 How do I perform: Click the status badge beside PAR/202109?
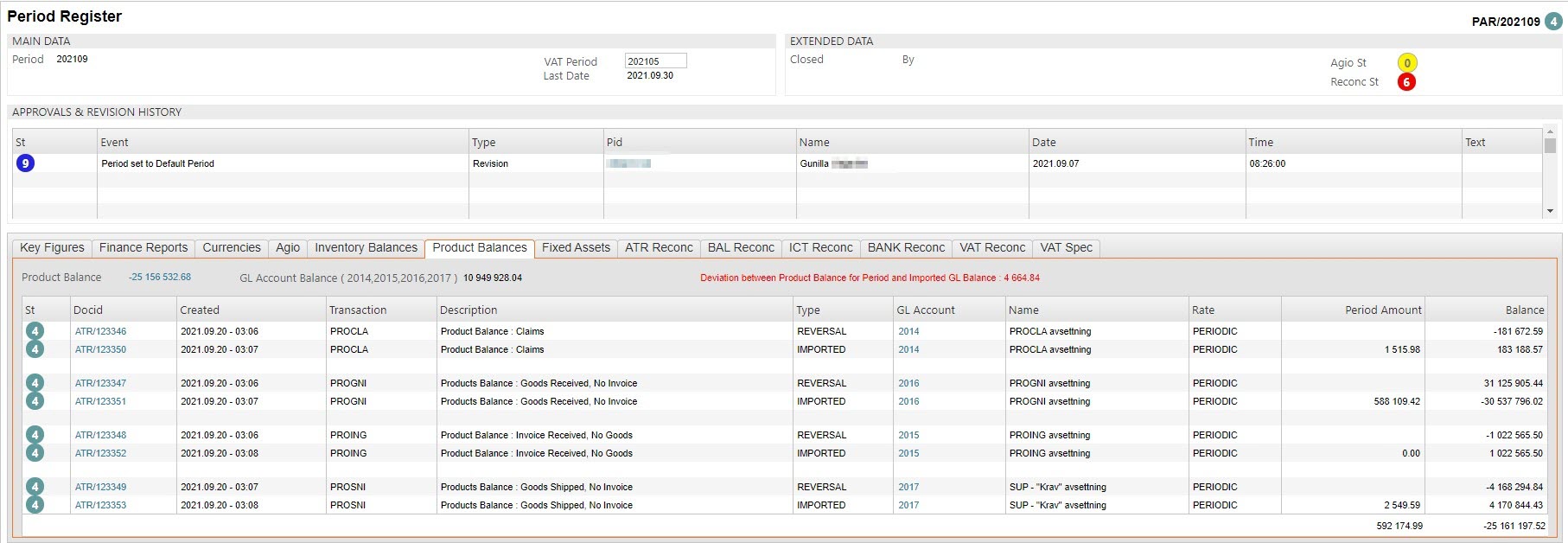tap(1553, 22)
